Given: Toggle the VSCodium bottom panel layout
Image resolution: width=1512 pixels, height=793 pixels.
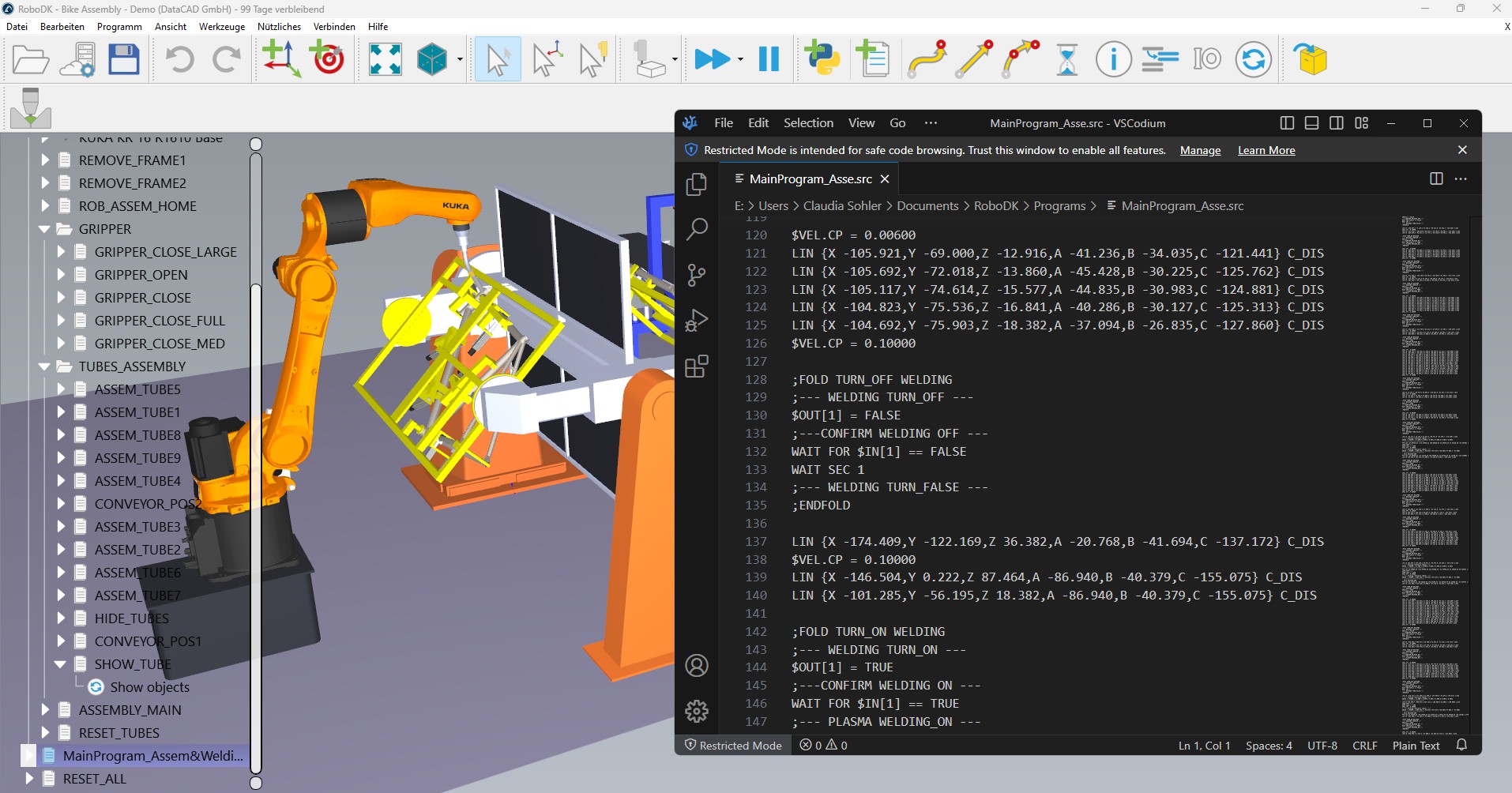Looking at the screenshot, I should [x=1311, y=123].
